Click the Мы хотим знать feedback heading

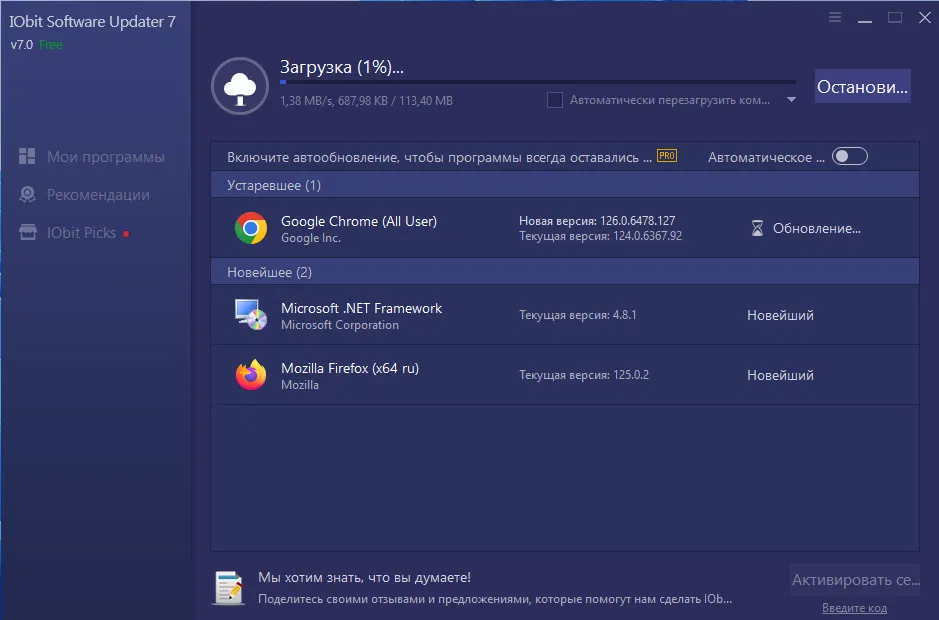point(364,577)
